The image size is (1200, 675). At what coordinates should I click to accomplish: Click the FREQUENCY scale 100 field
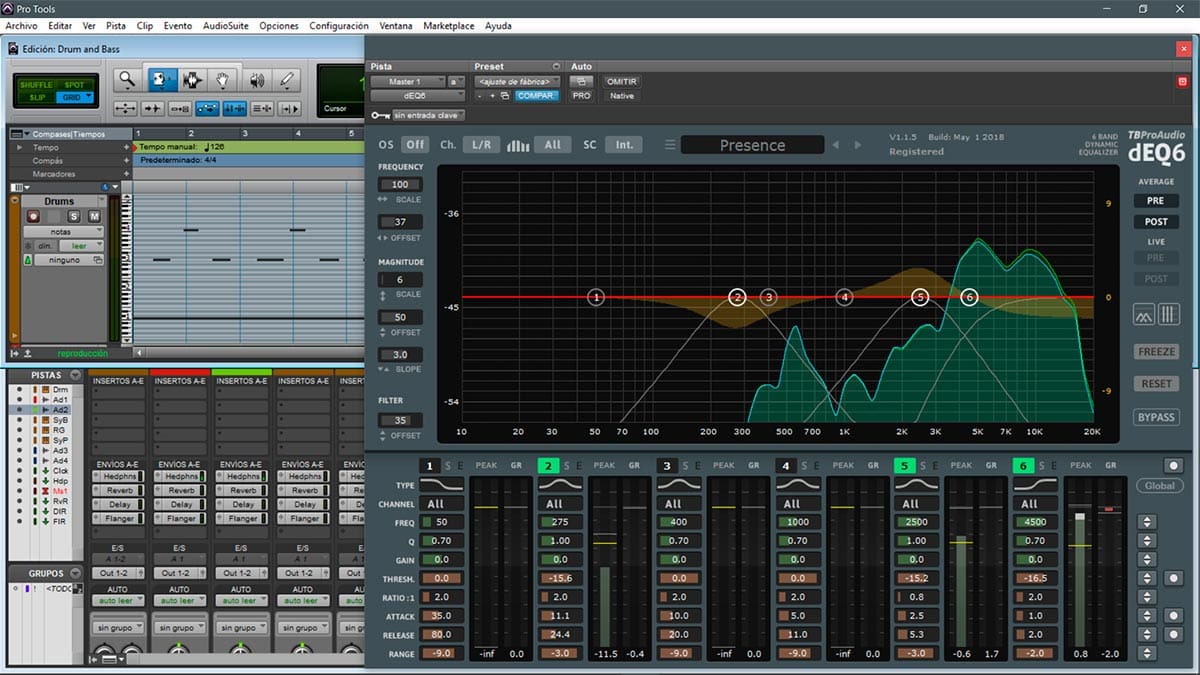coord(400,185)
